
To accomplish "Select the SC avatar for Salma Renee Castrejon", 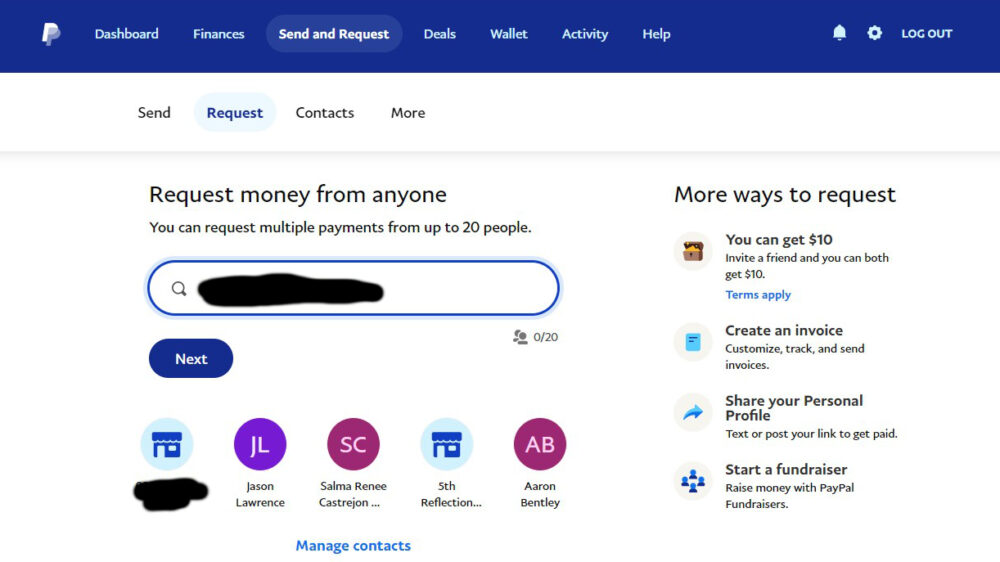I will [353, 445].
